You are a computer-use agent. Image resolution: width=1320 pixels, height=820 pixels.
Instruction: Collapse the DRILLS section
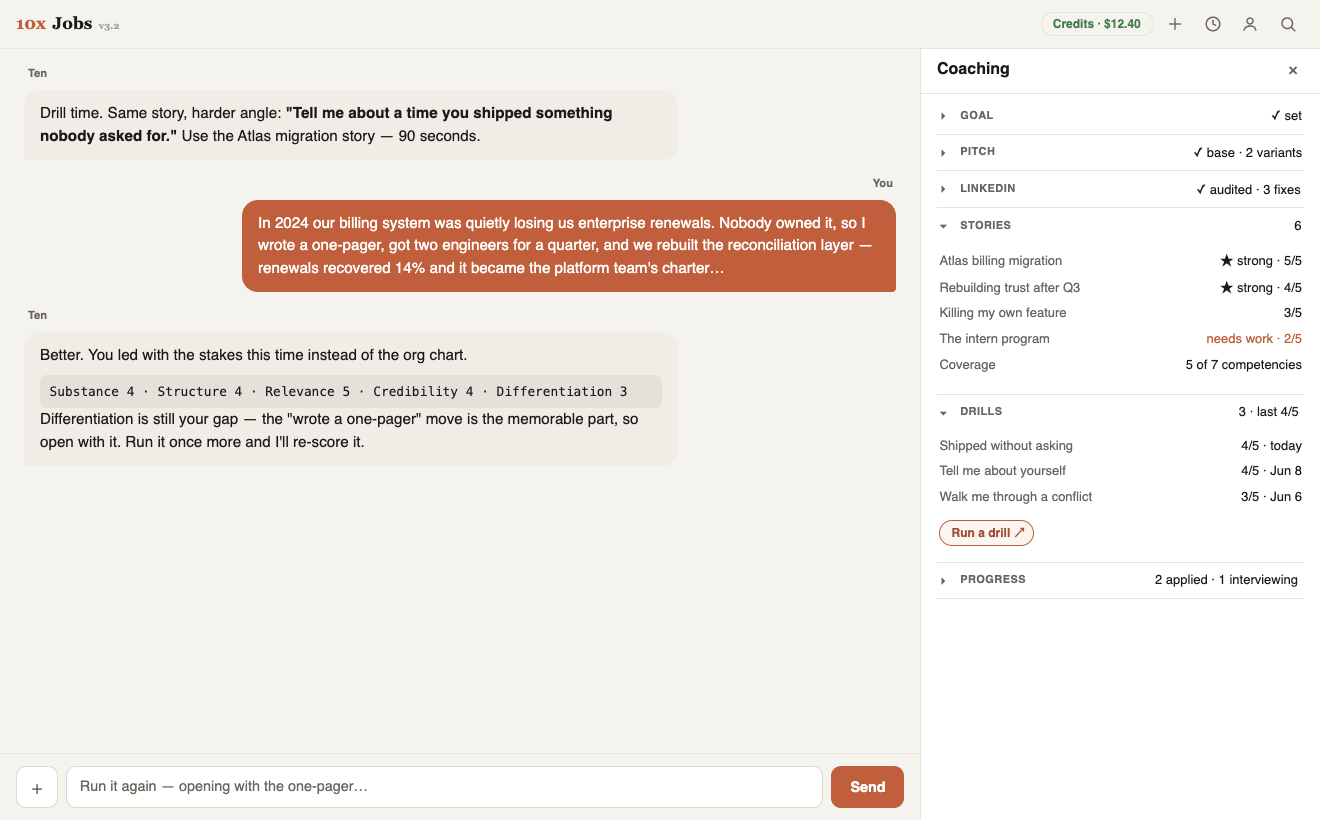(1120, 412)
